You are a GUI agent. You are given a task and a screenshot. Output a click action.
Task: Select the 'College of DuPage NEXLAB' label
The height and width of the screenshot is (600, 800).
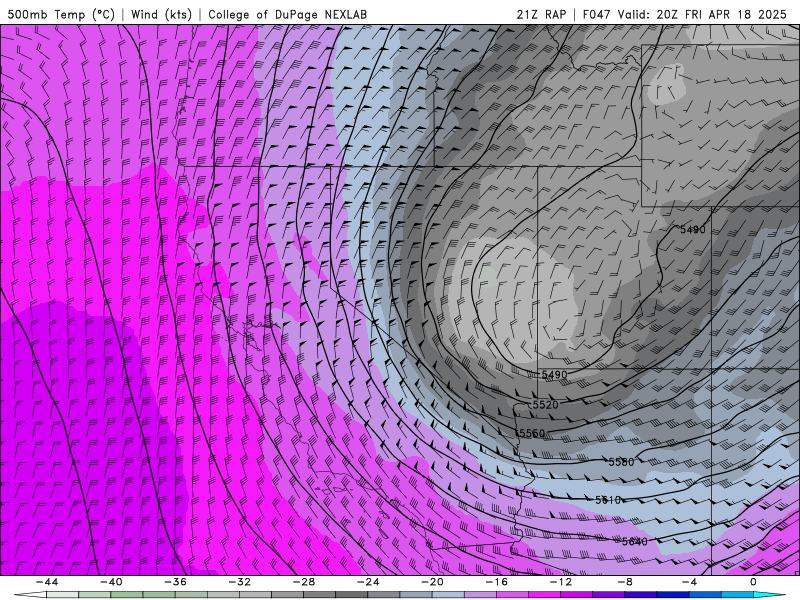(287, 14)
